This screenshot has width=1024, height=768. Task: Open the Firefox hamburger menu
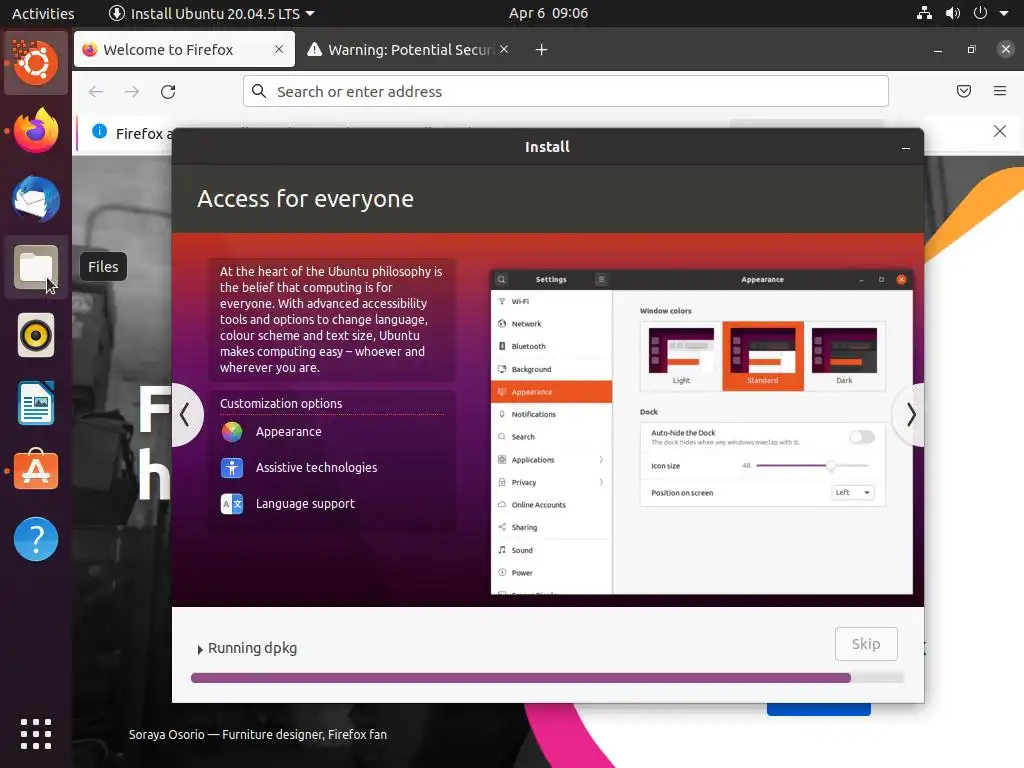pyautogui.click(x=1000, y=91)
